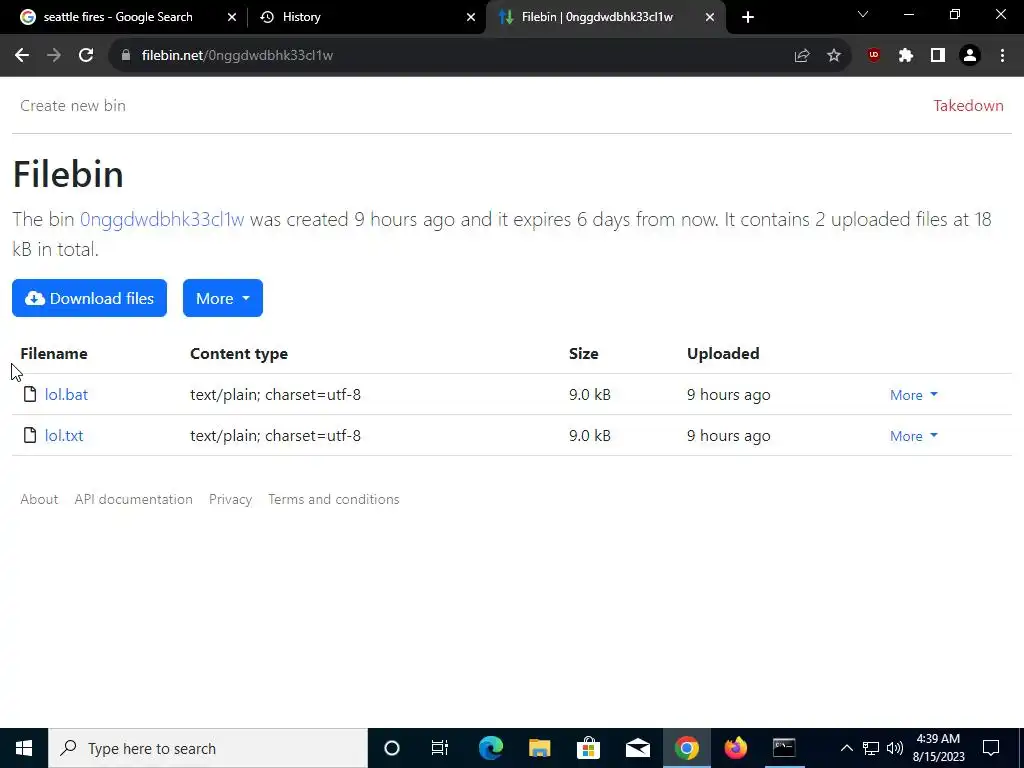Click the file icon beside lol.txt
The width and height of the screenshot is (1024, 768).
(x=29, y=435)
